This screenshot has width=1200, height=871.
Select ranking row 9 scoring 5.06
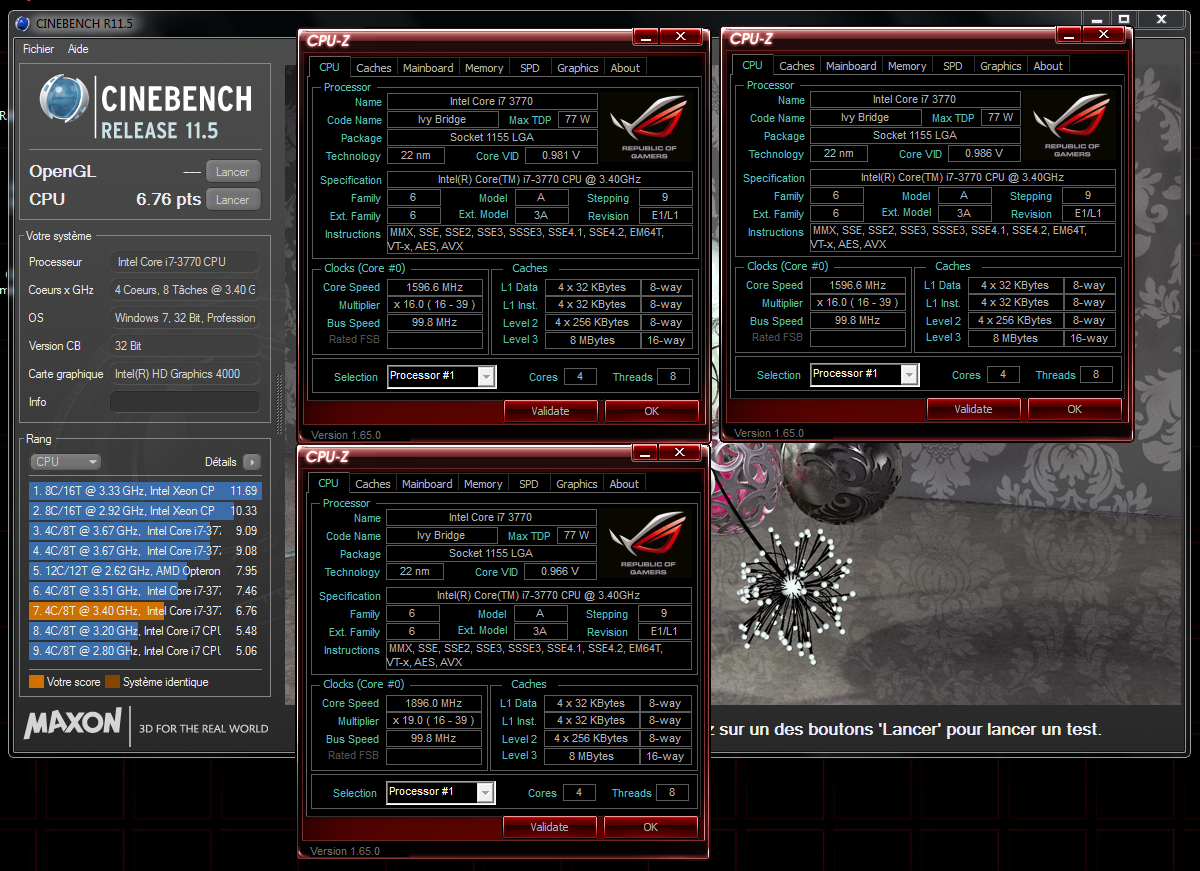(x=146, y=651)
